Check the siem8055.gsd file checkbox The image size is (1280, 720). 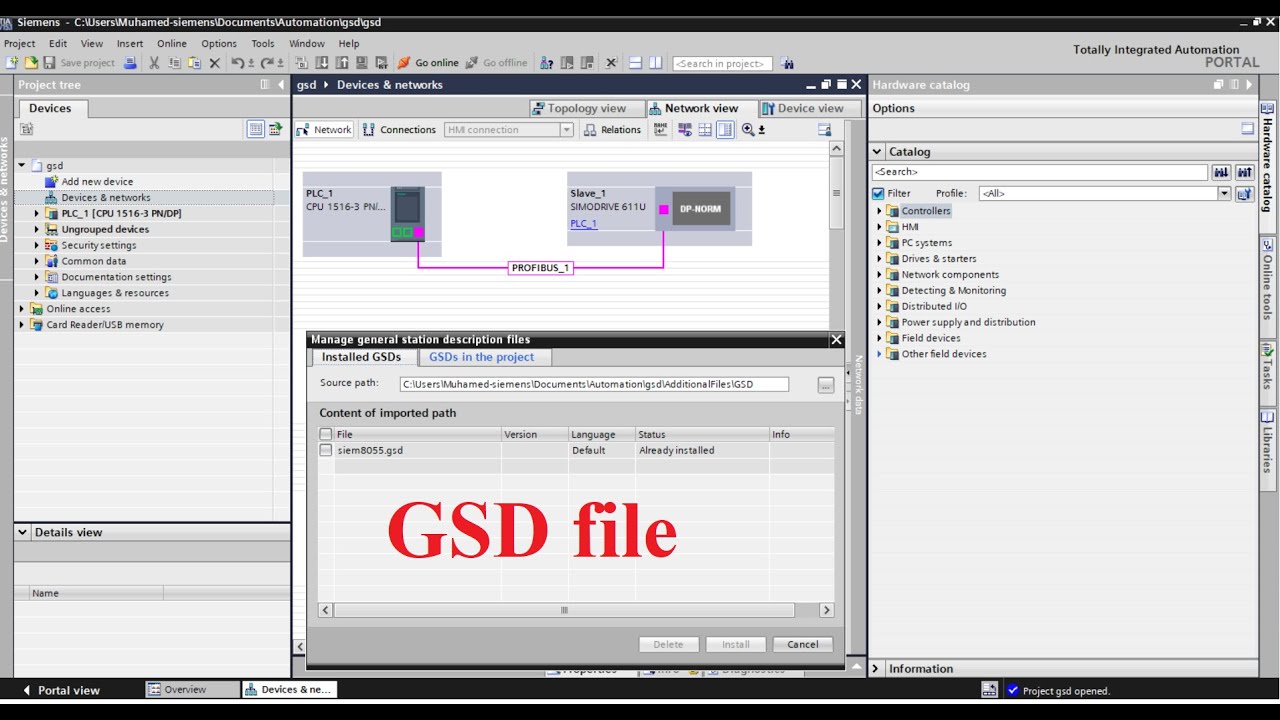(326, 450)
